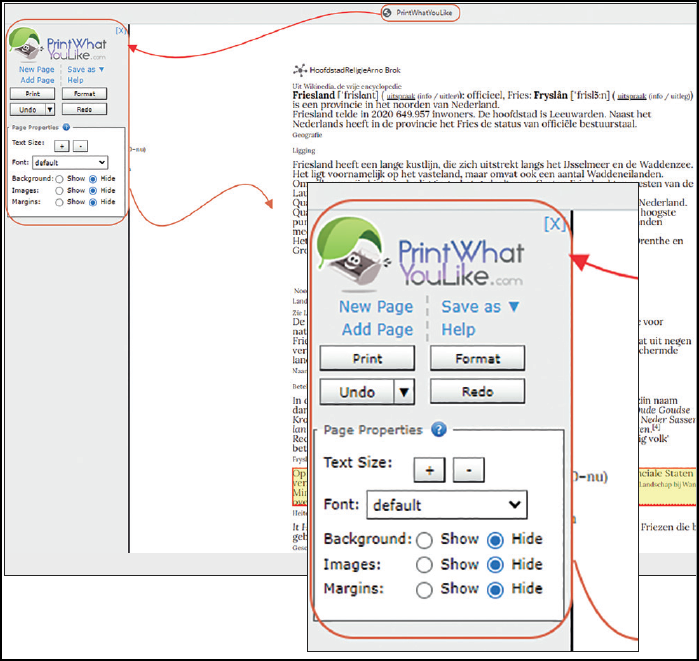
Task: Click the large Format button in enlarged panel
Action: click(477, 358)
